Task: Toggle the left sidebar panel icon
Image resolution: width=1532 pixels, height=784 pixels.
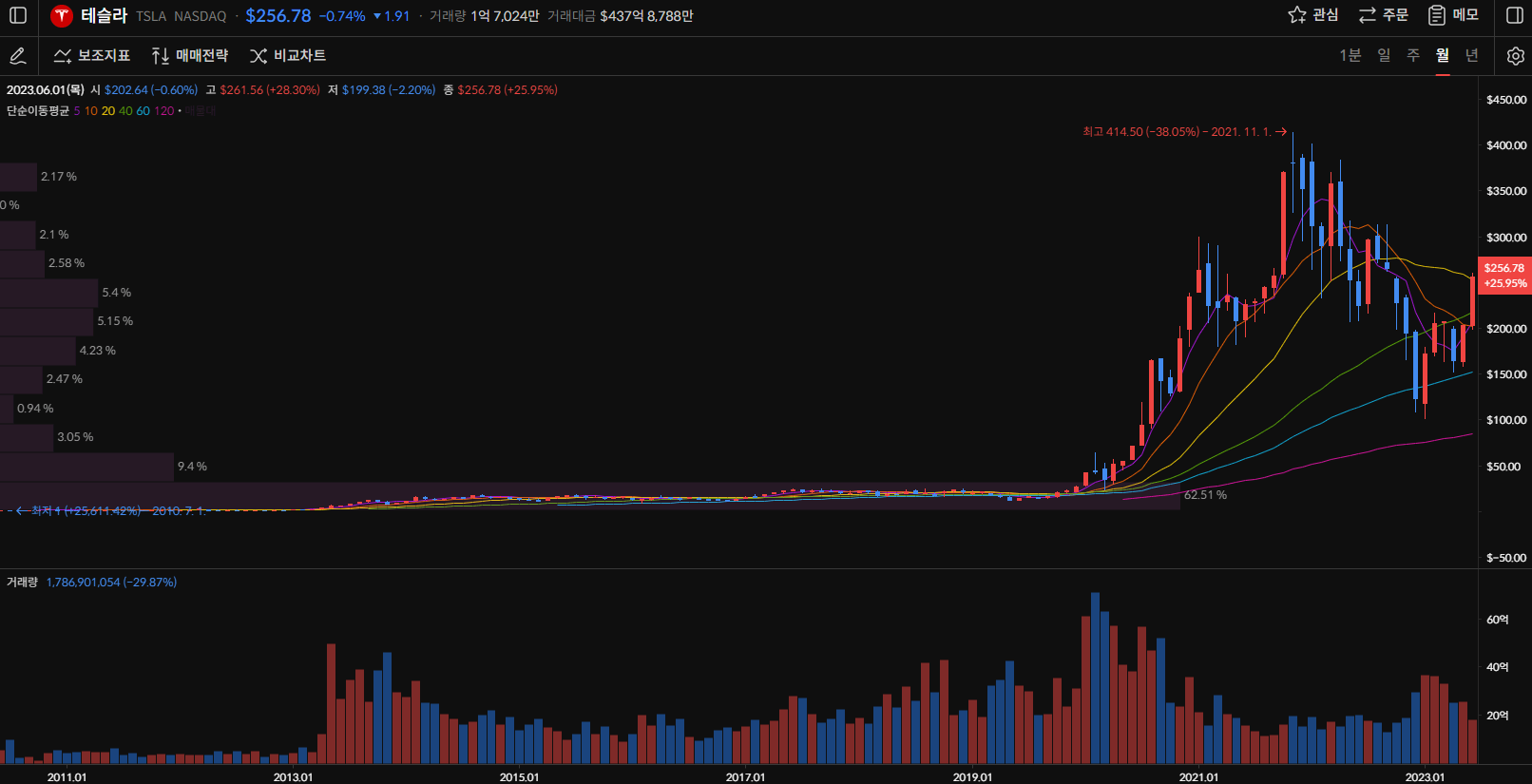Action: point(18,15)
